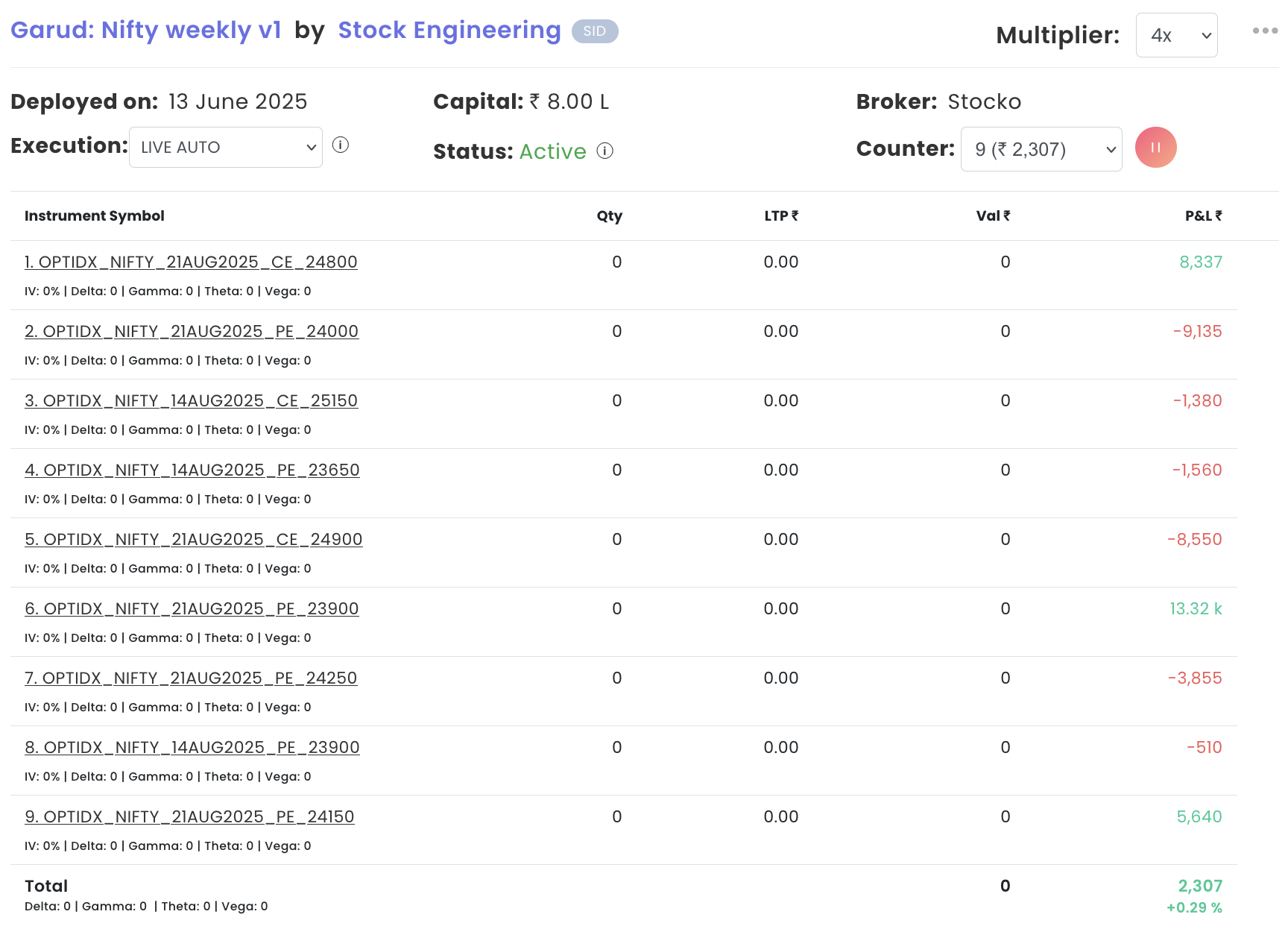Screen dimensions: 1288x932
Task: Click the P&L ₹ column header
Action: click(x=1203, y=216)
